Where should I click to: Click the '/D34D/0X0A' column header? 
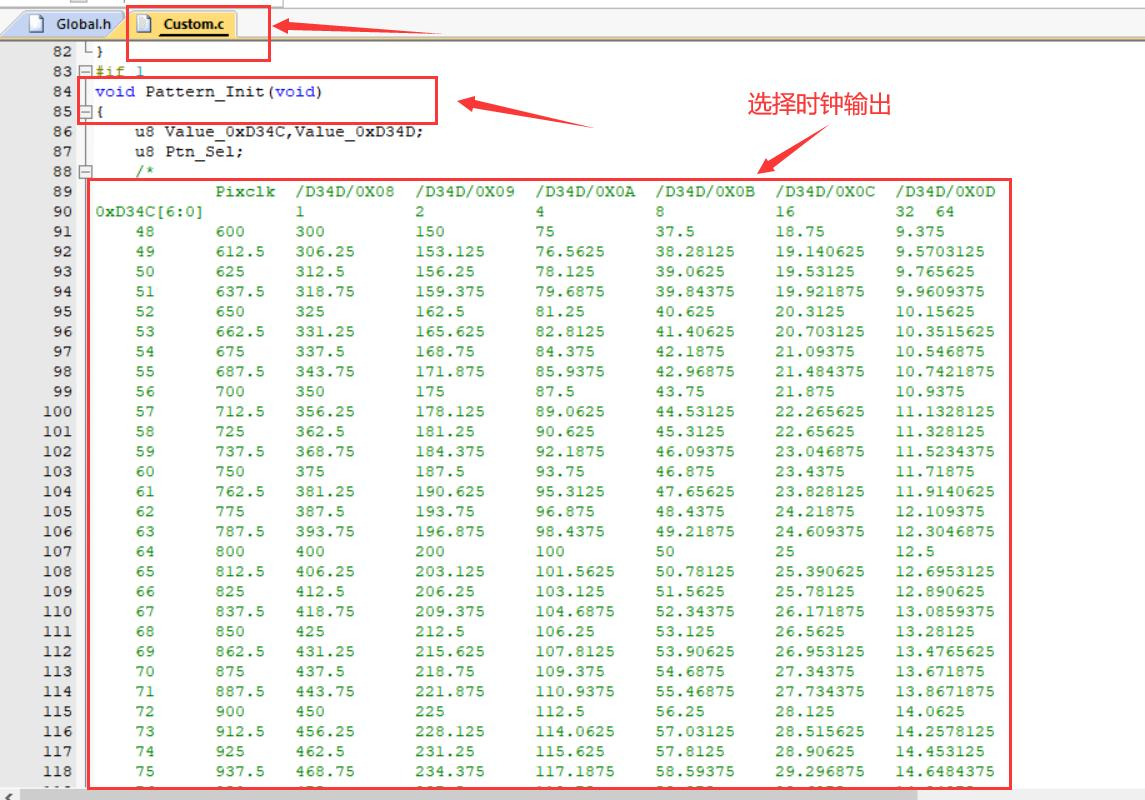click(x=585, y=192)
